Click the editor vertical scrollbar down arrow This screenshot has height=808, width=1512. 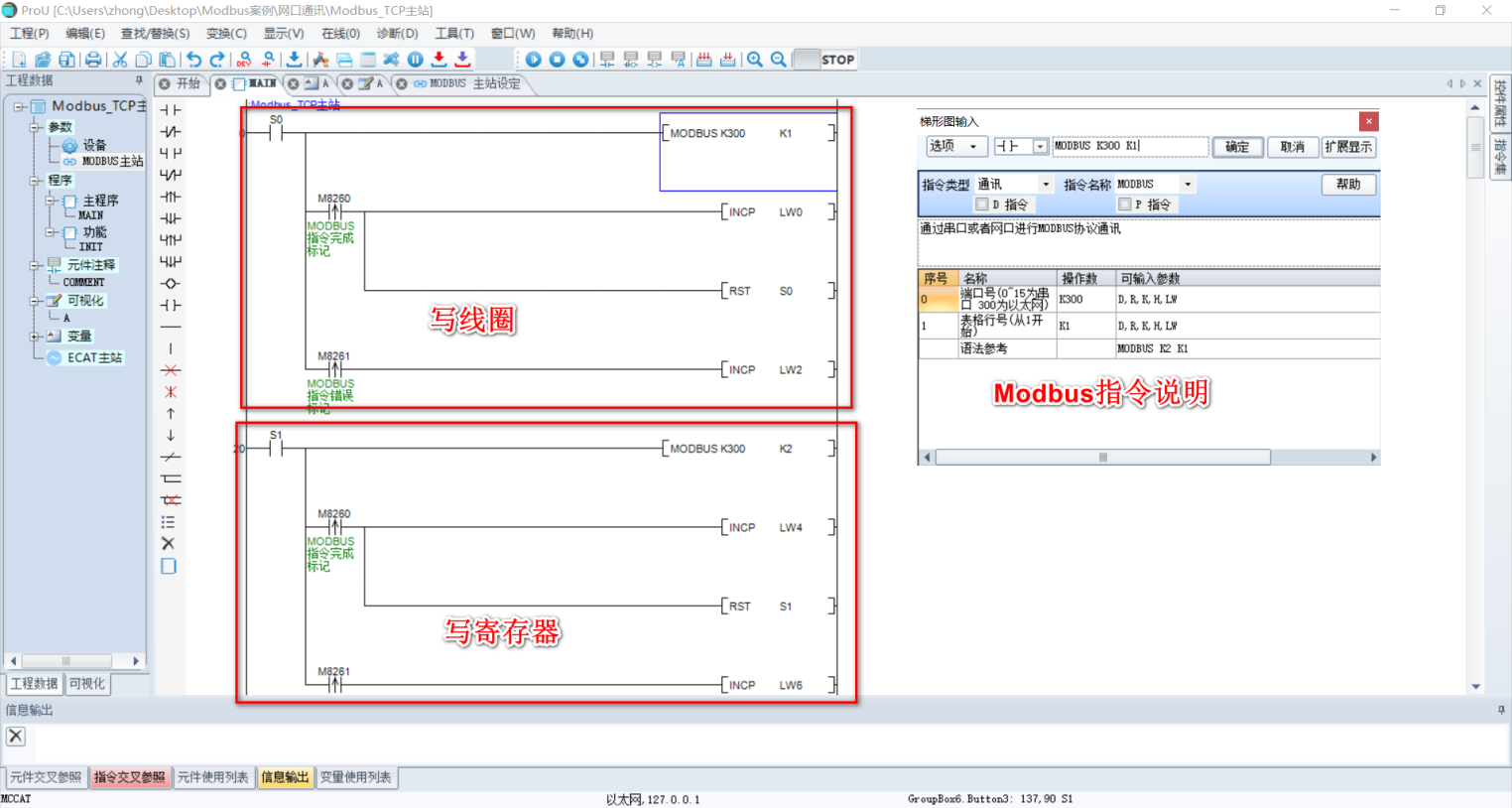pyautogui.click(x=1475, y=687)
